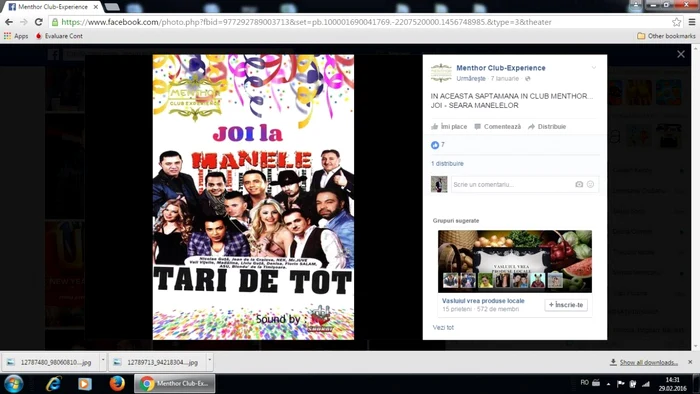700x394 pixels.
Task: Click the manele party poster photo
Action: (x=253, y=197)
